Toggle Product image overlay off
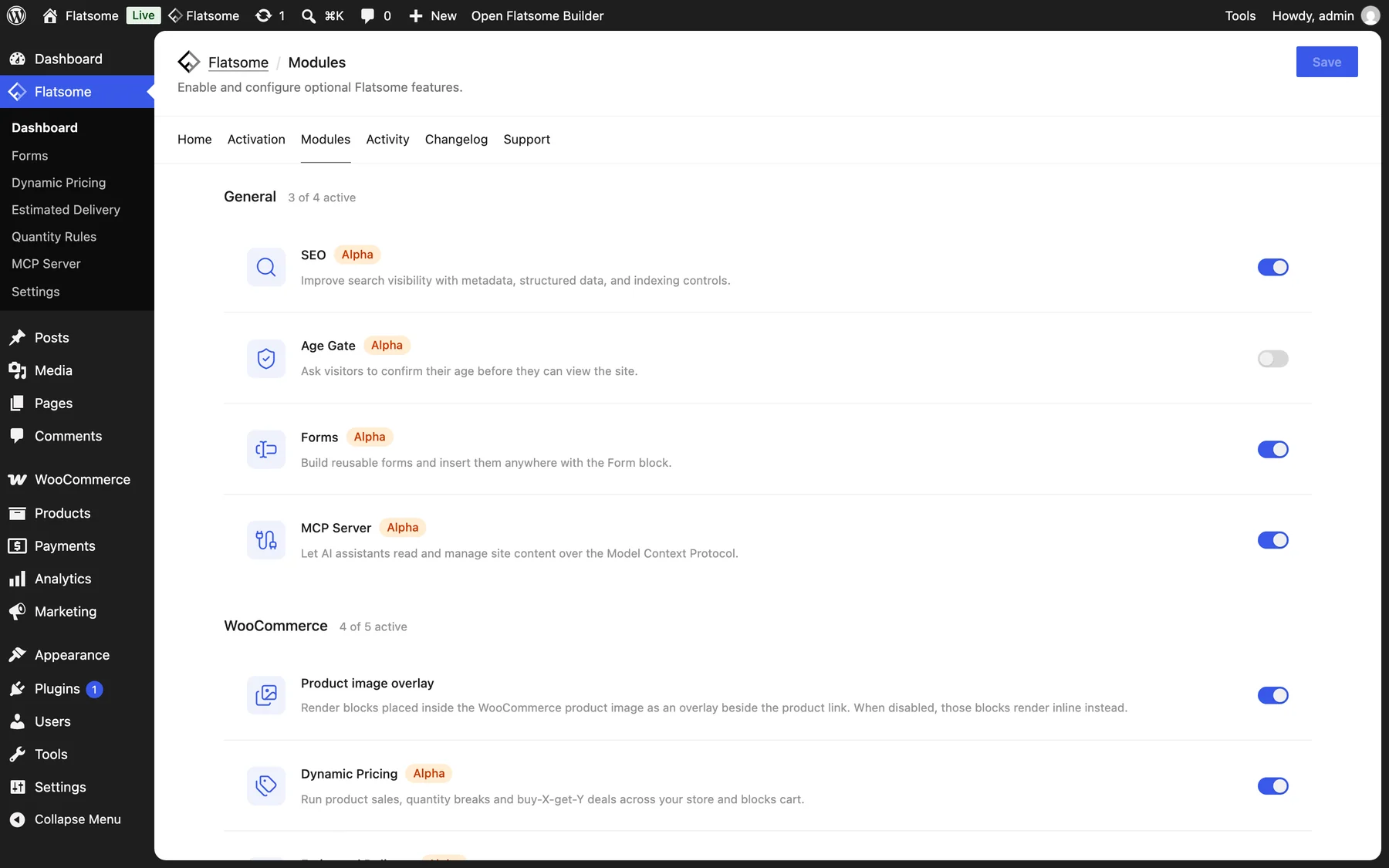 pos(1273,695)
